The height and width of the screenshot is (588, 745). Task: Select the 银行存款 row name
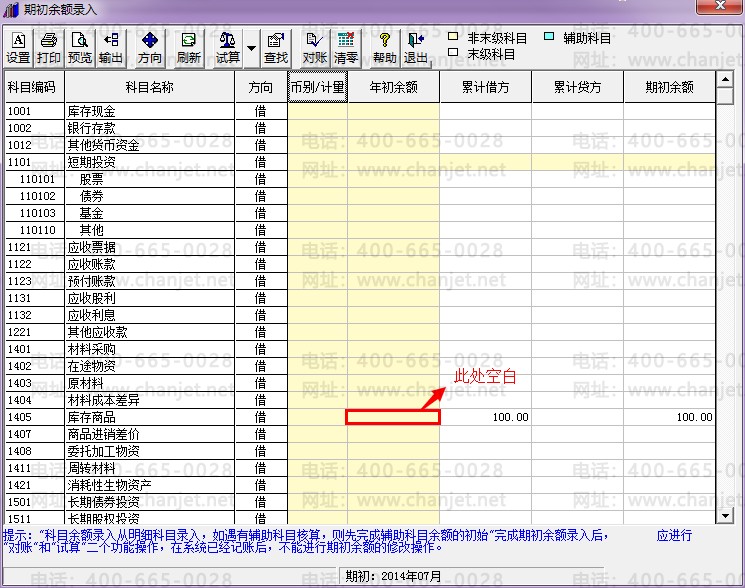92,128
